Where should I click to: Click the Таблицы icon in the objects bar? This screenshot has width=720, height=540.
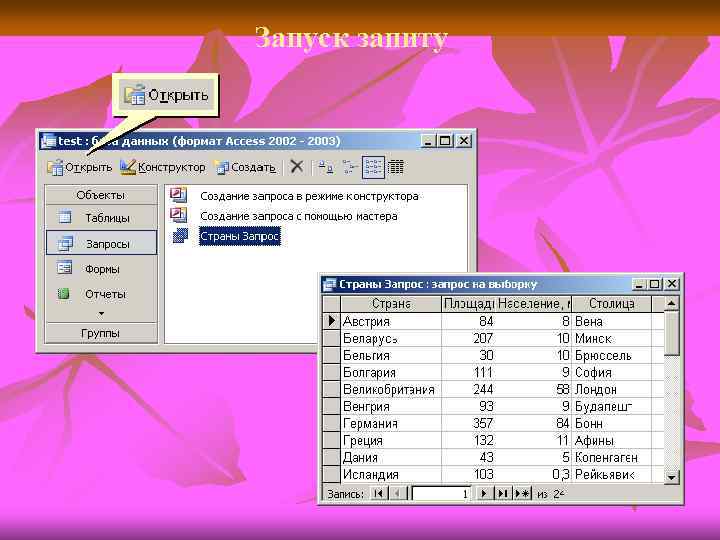point(65,217)
